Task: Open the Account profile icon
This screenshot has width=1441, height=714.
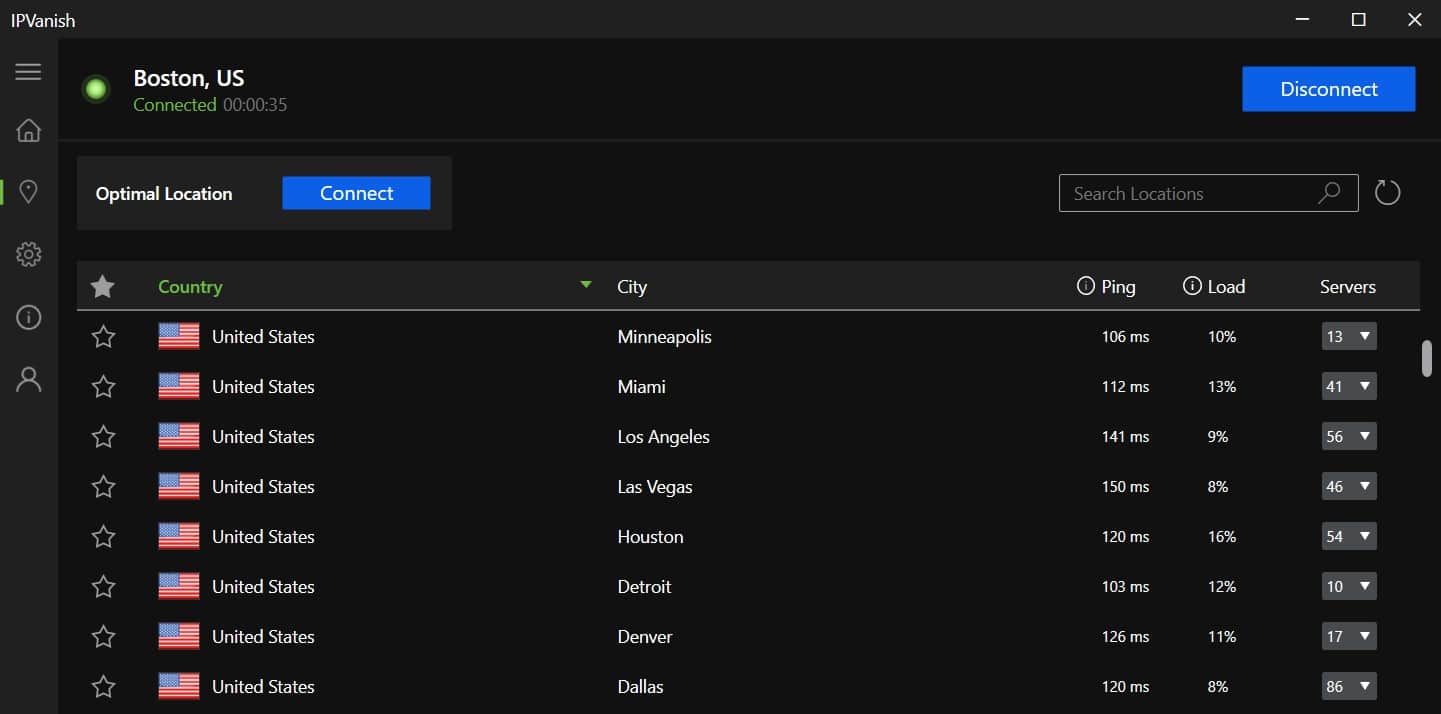Action: click(28, 379)
